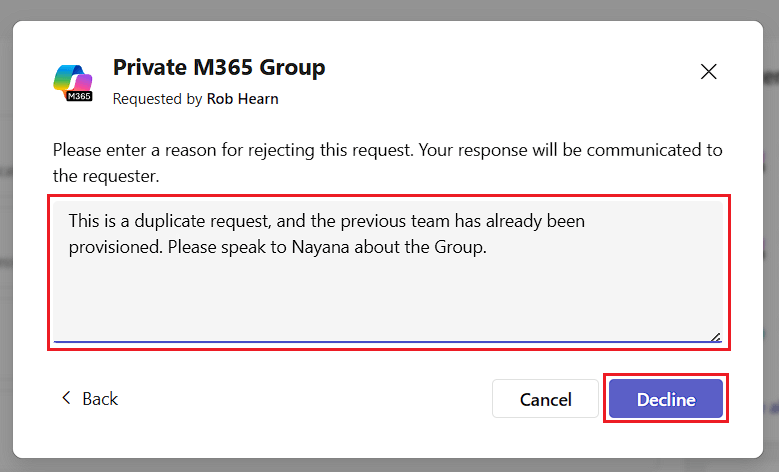
Task: Click the "Requested by" label text
Action: click(x=157, y=99)
